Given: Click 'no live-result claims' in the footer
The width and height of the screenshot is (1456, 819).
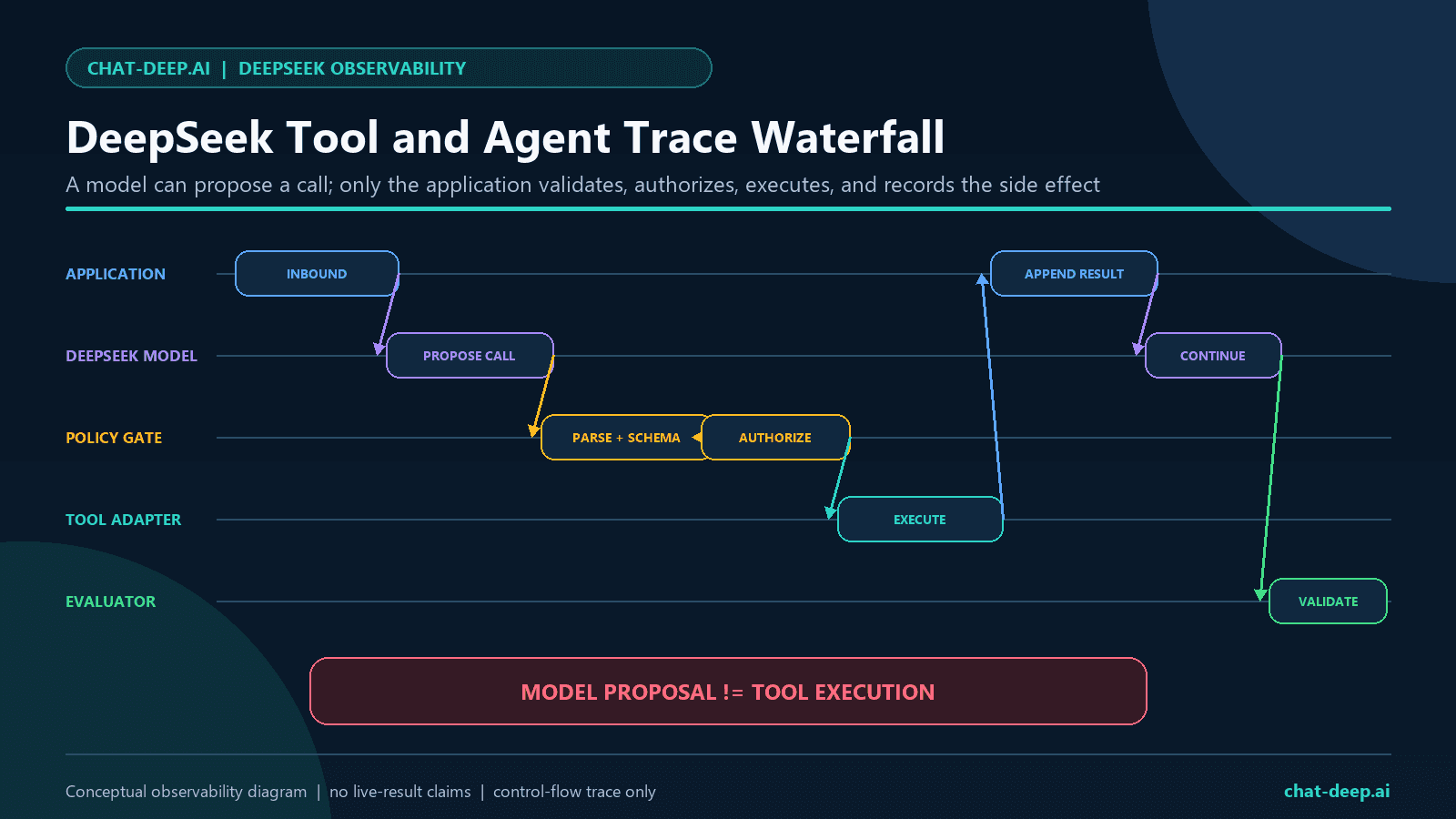Looking at the screenshot, I should (400, 792).
